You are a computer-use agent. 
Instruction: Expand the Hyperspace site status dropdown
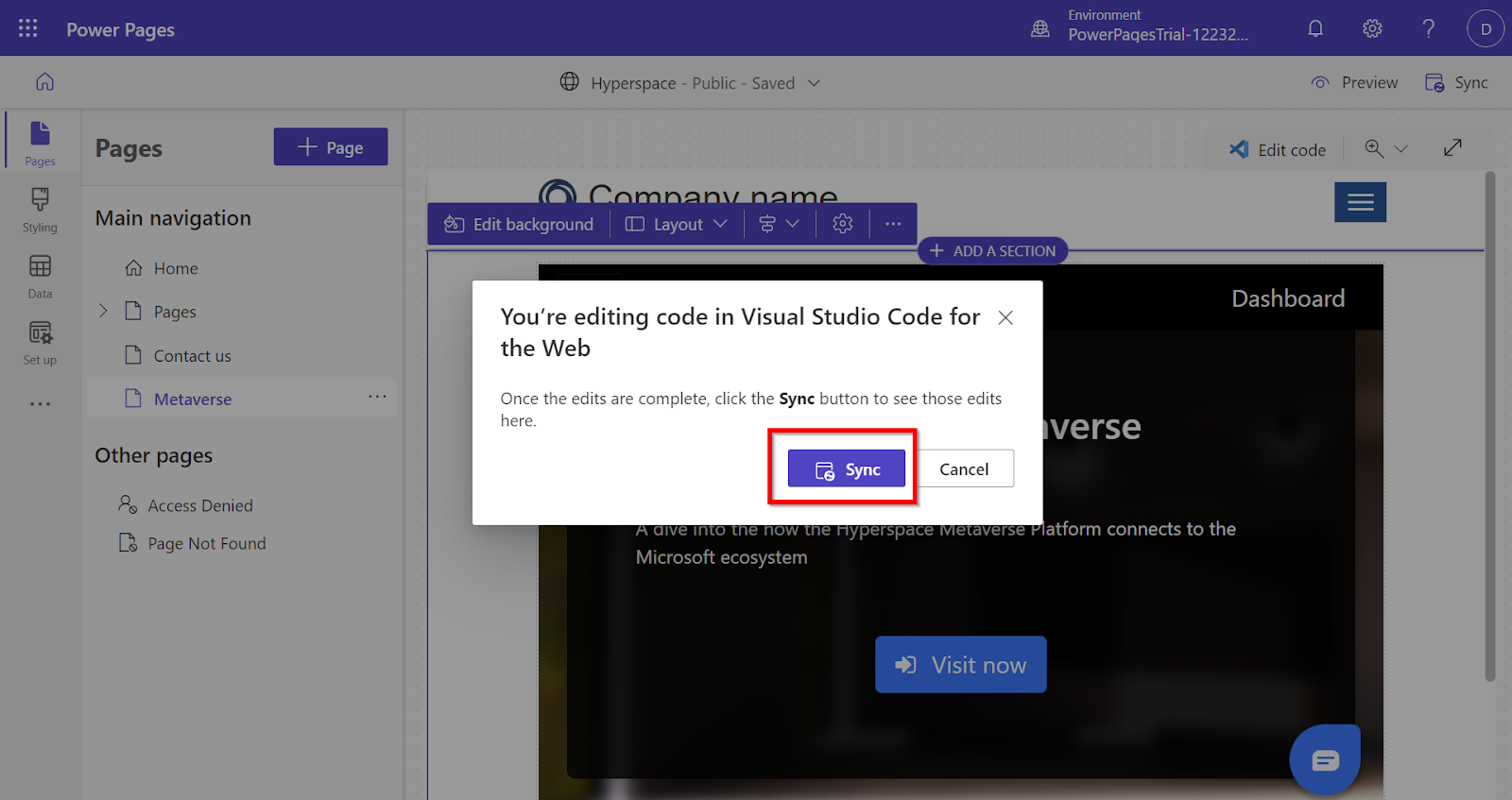point(814,83)
